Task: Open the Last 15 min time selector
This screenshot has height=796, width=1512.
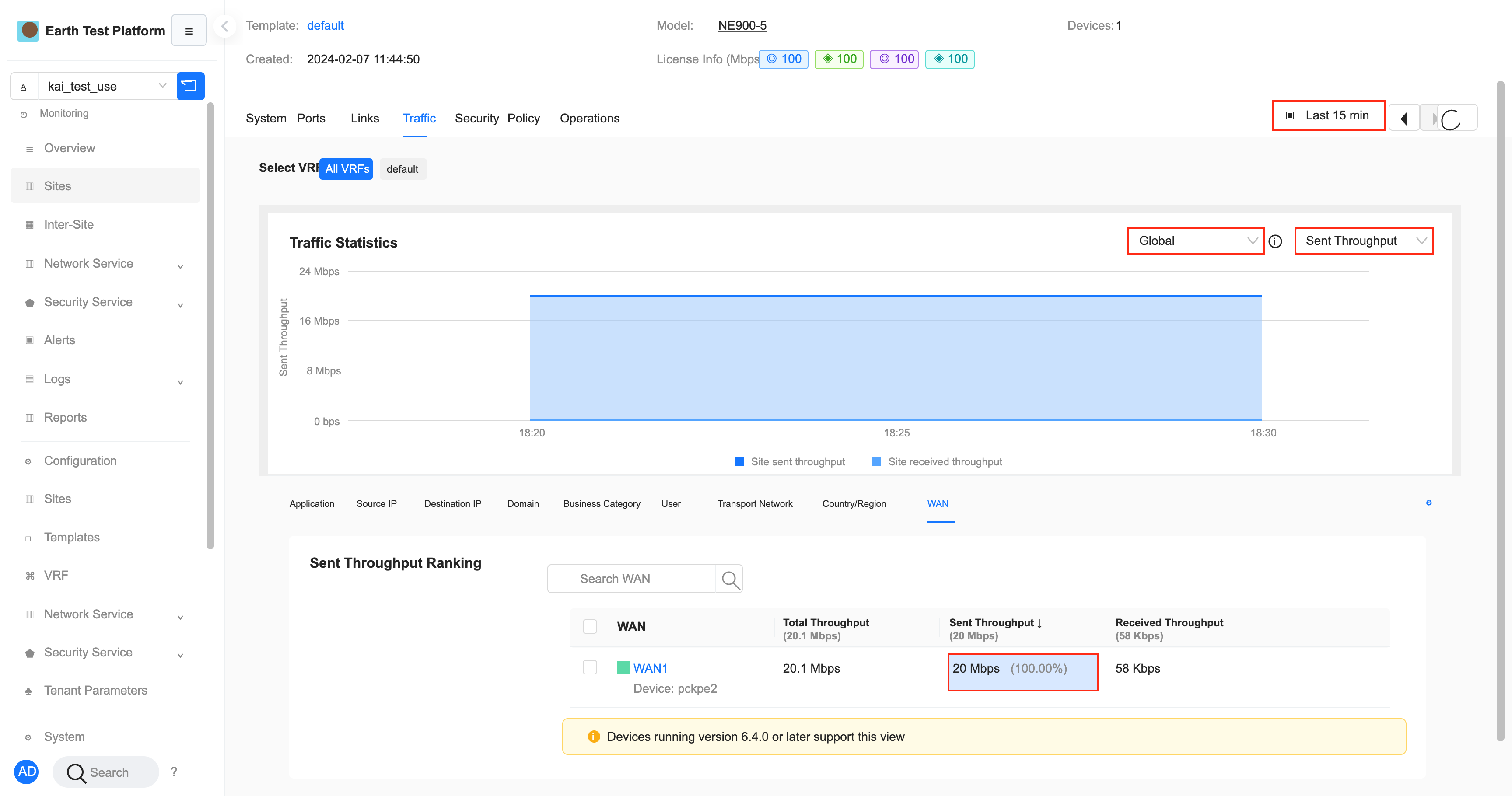Action: (1329, 115)
